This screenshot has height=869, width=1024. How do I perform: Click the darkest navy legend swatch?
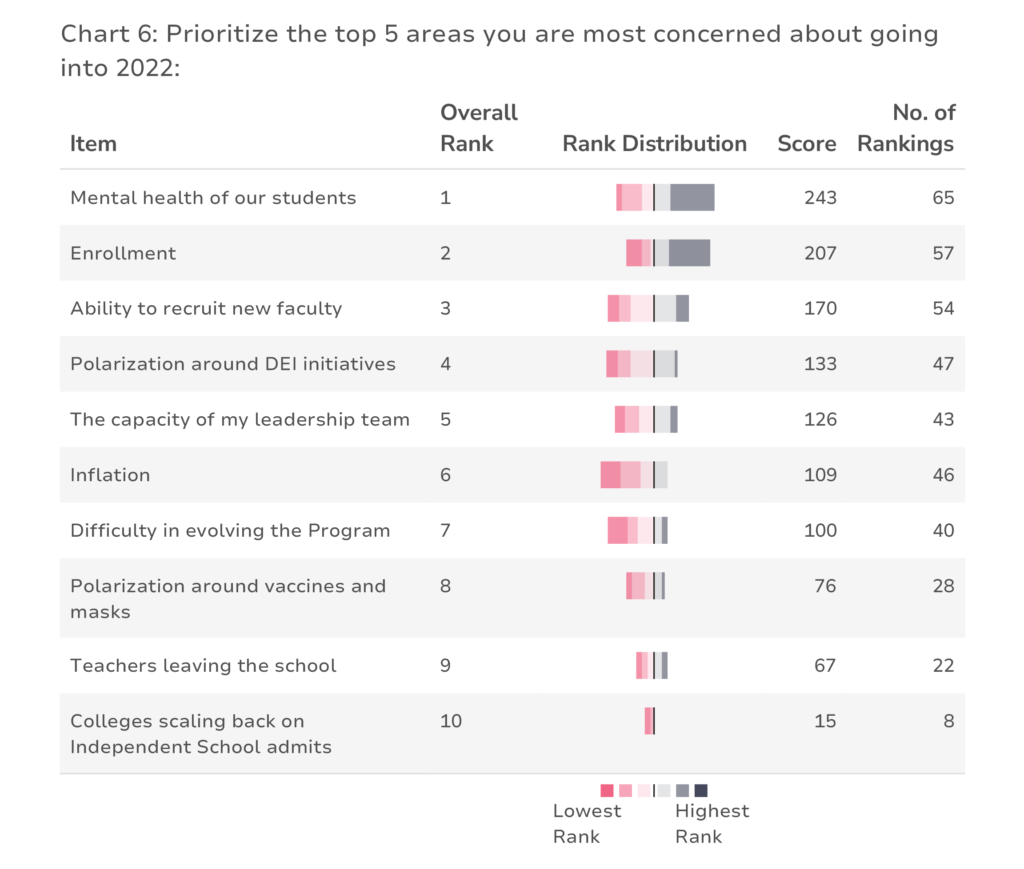point(701,791)
